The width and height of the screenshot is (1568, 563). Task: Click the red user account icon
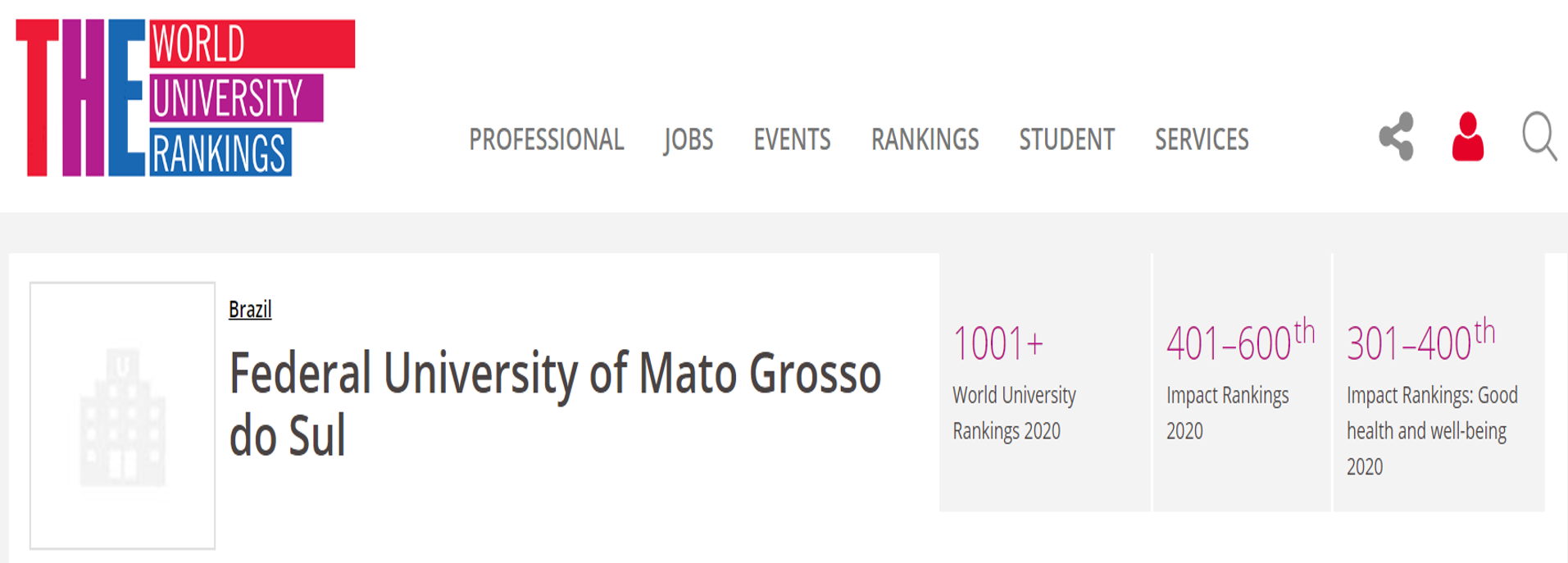[1467, 136]
